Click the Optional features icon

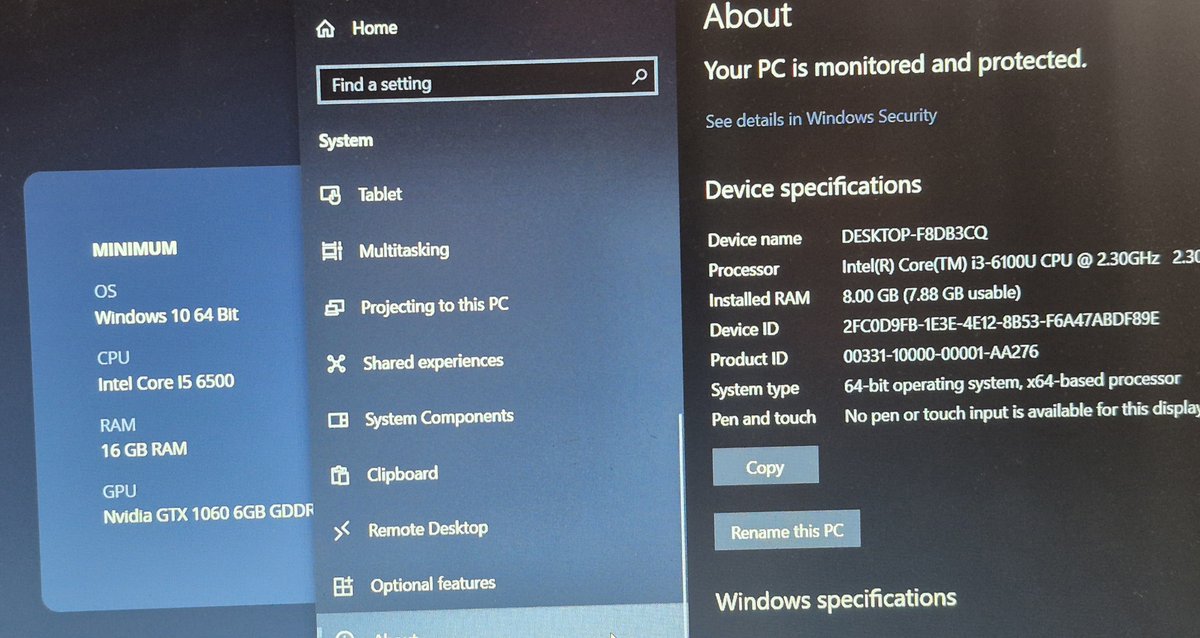point(343,587)
